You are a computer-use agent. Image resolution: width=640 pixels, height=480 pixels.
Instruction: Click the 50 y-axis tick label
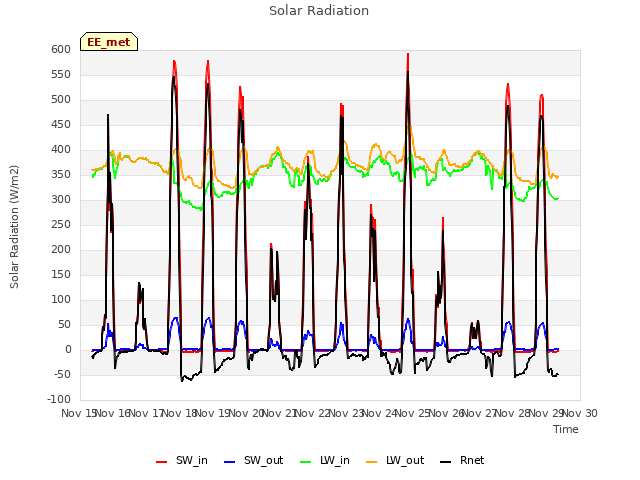(x=64, y=324)
